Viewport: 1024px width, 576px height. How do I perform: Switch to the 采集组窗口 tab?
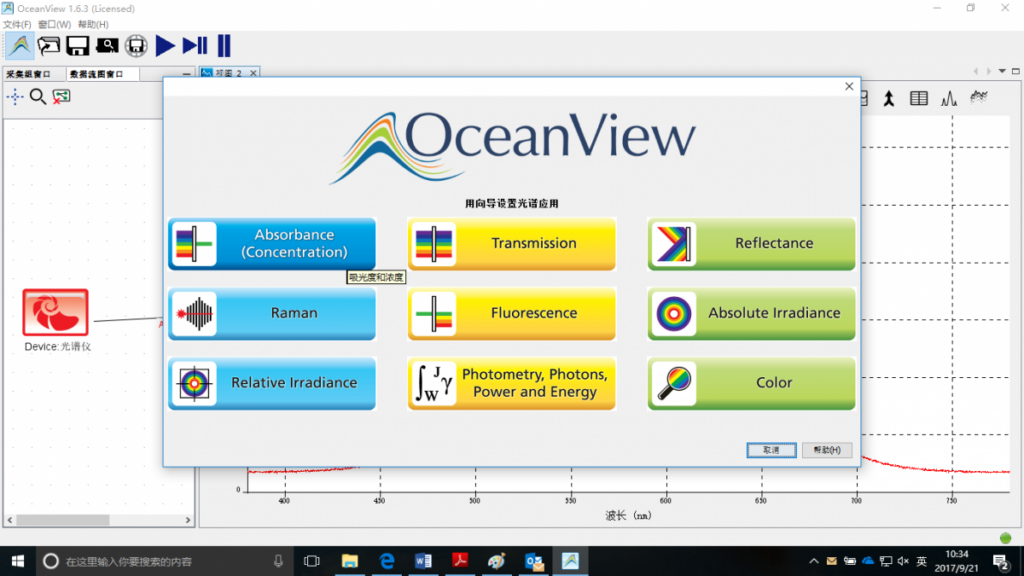(28, 74)
